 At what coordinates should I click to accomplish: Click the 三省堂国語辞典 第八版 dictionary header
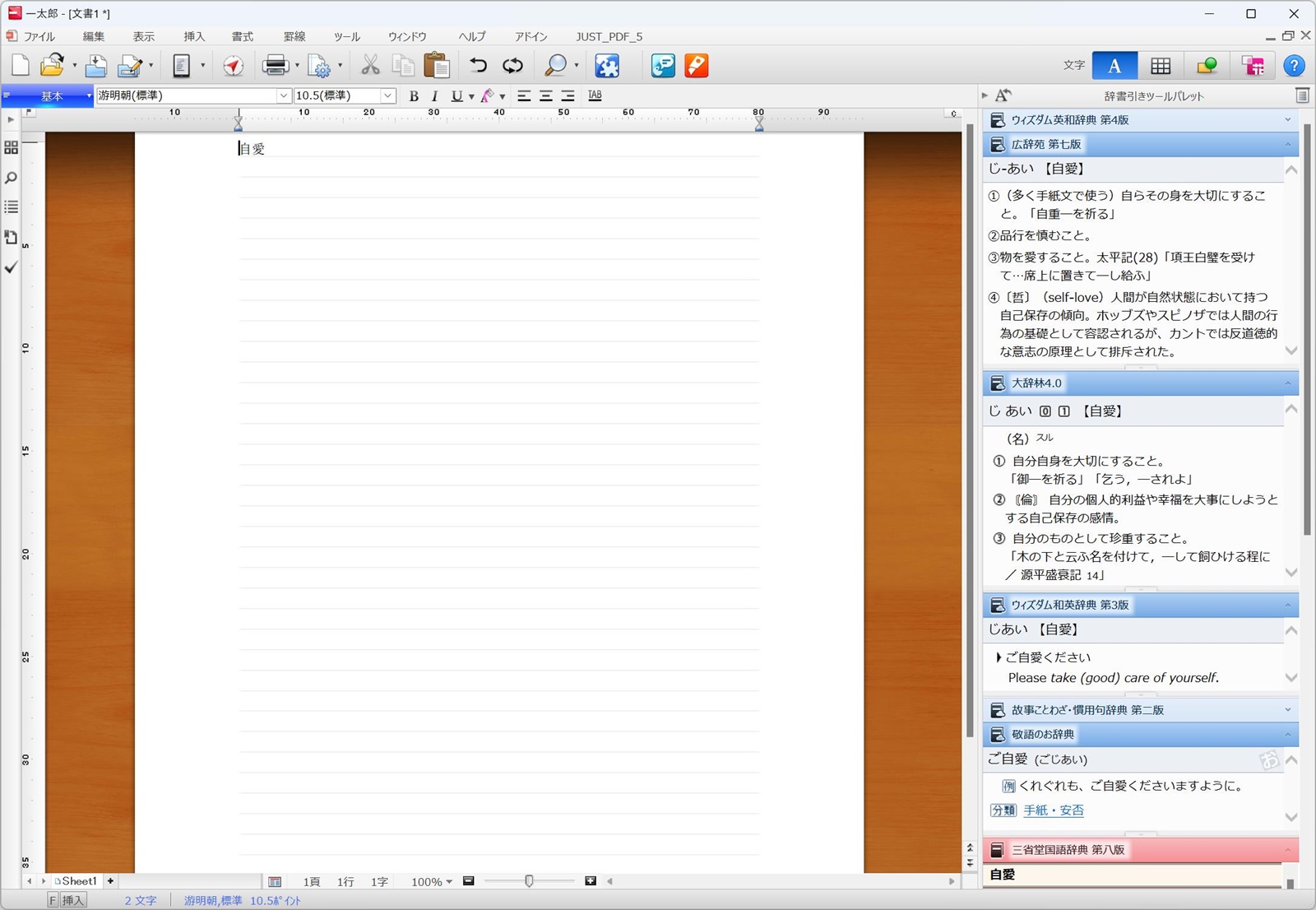click(1141, 850)
